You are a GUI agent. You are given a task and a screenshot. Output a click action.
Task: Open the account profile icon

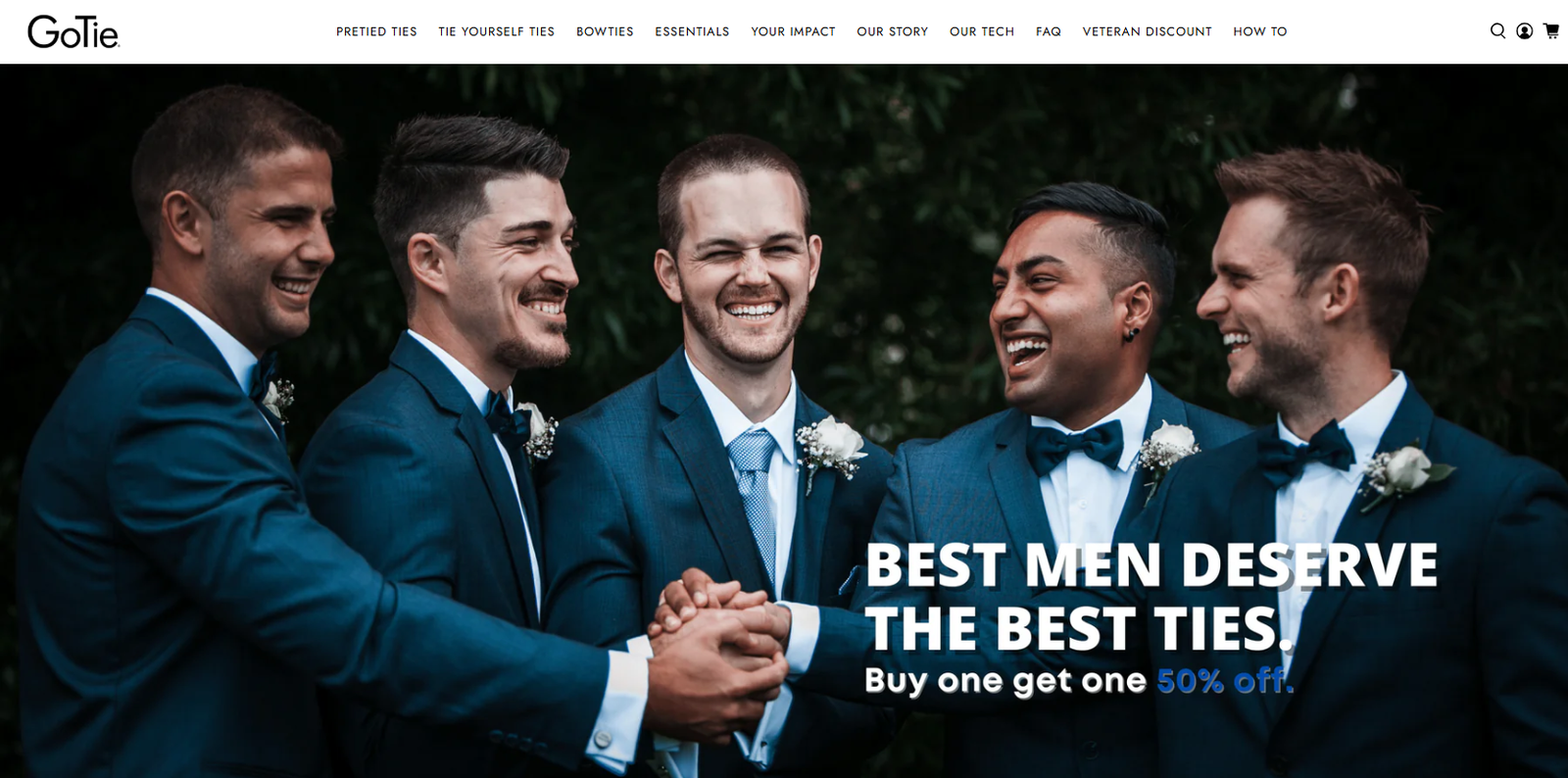1524,31
